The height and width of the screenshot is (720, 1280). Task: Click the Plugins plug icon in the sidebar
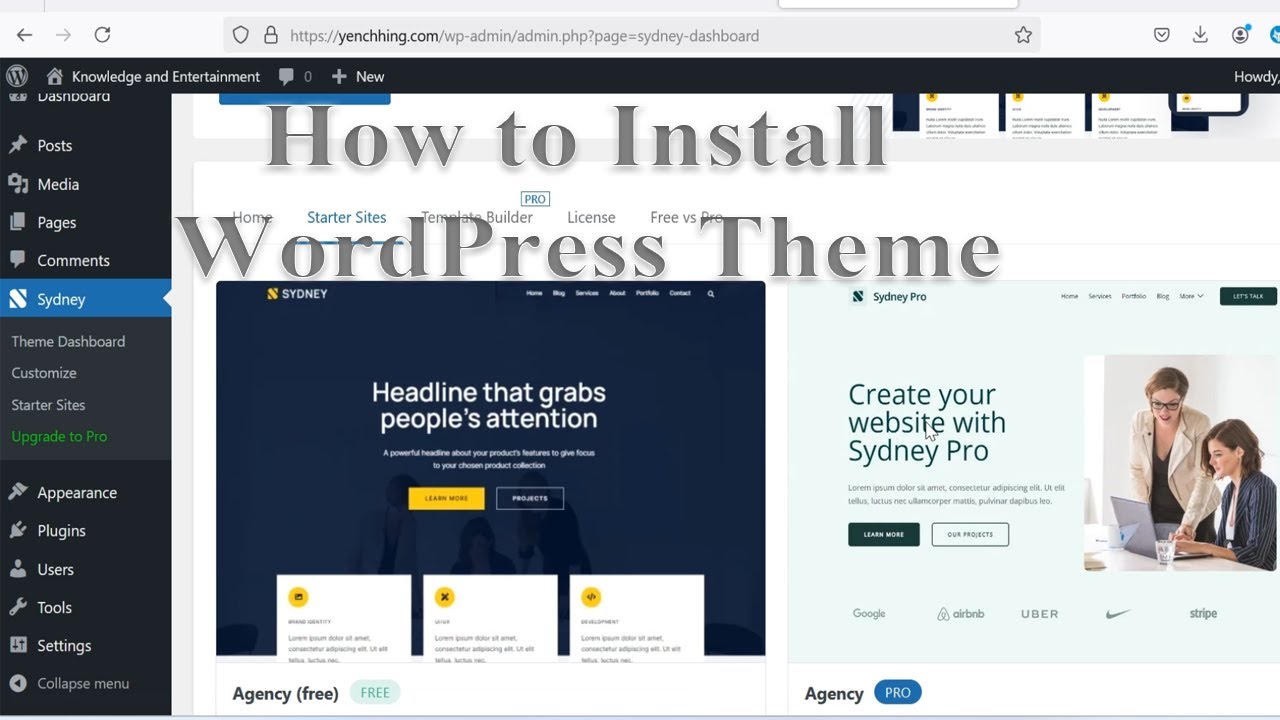(18, 530)
